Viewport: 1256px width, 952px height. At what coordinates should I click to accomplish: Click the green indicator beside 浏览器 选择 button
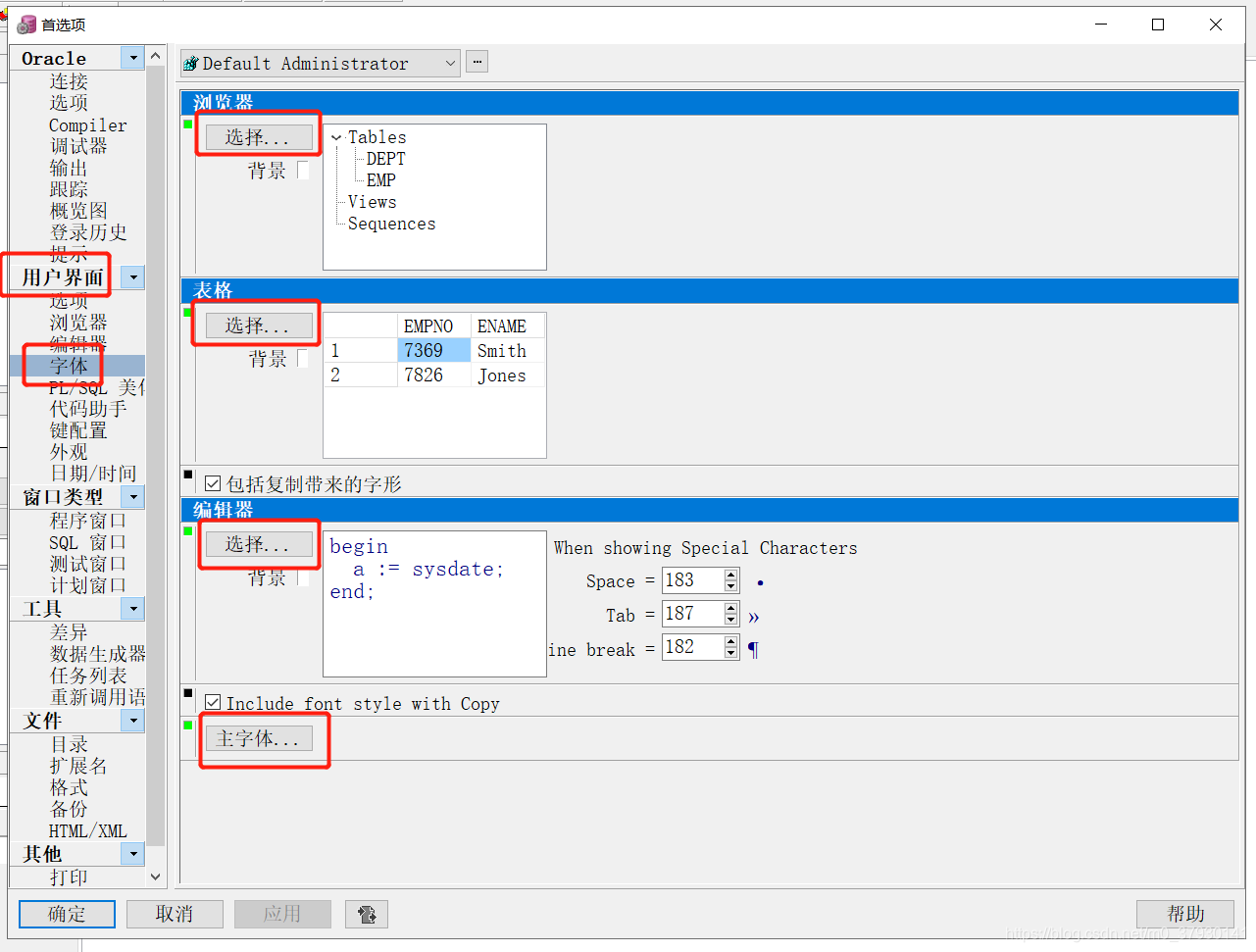188,125
